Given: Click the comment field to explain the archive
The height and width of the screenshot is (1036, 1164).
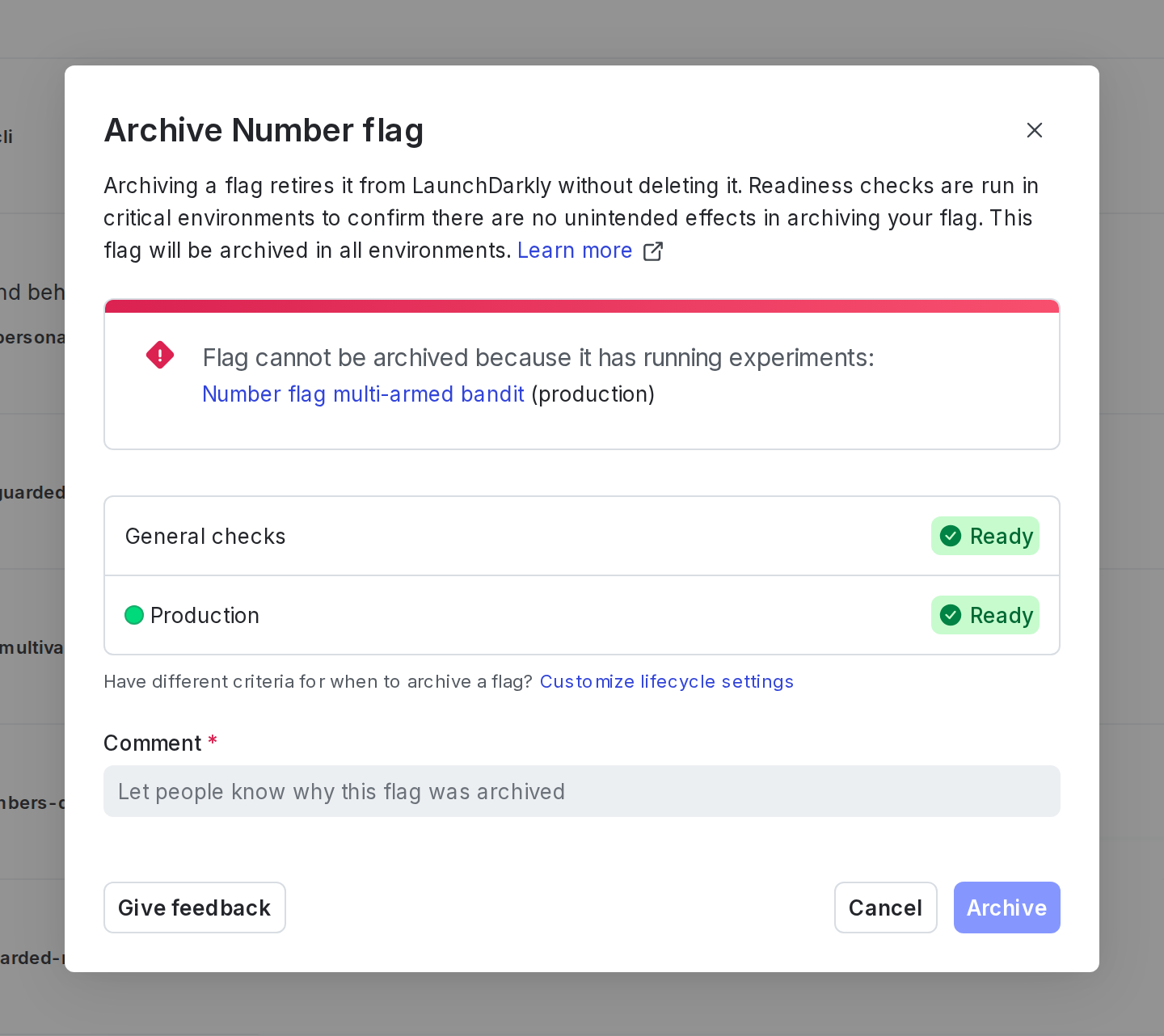Looking at the screenshot, I should click(x=581, y=791).
